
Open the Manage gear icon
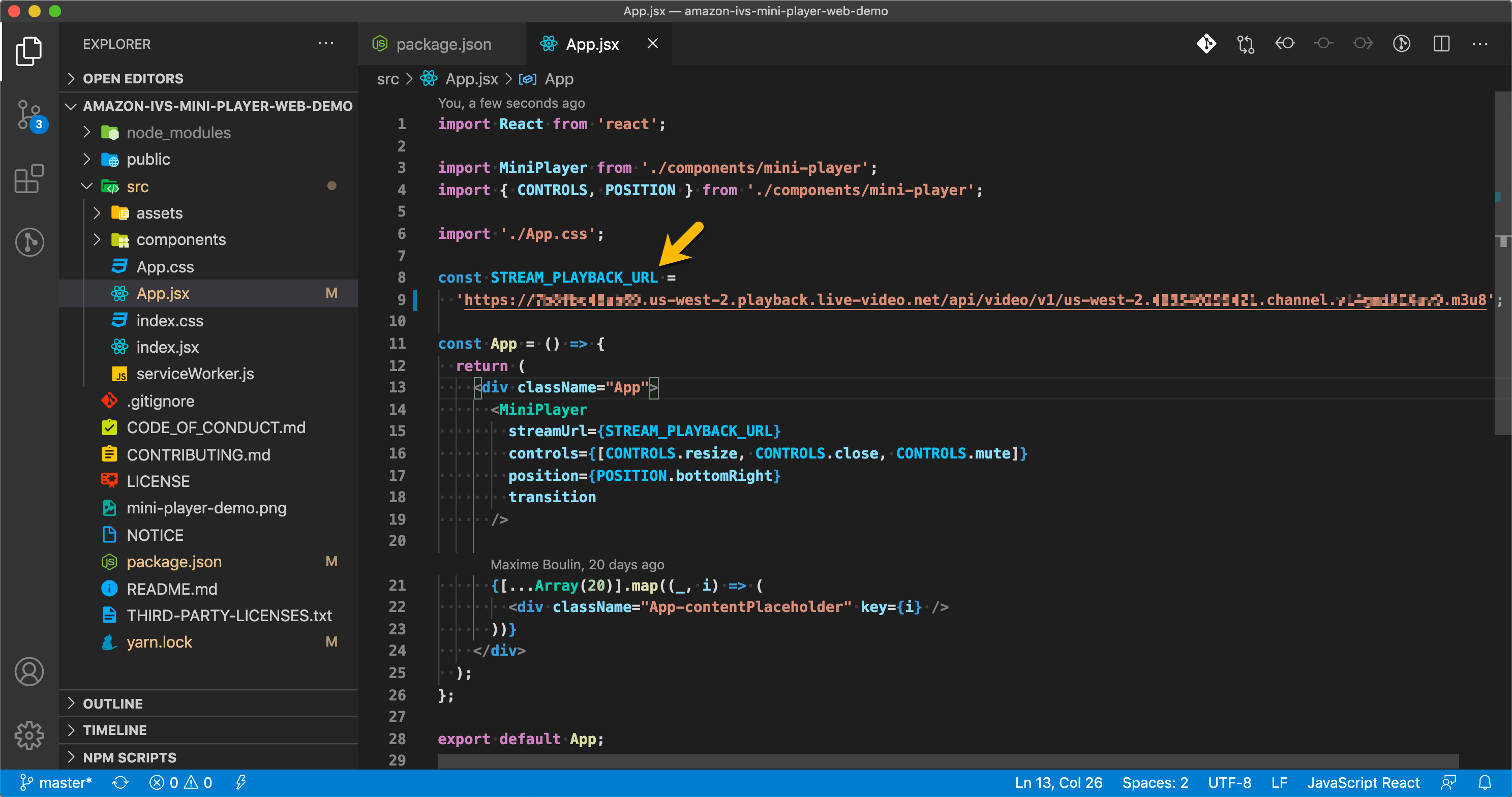29,735
